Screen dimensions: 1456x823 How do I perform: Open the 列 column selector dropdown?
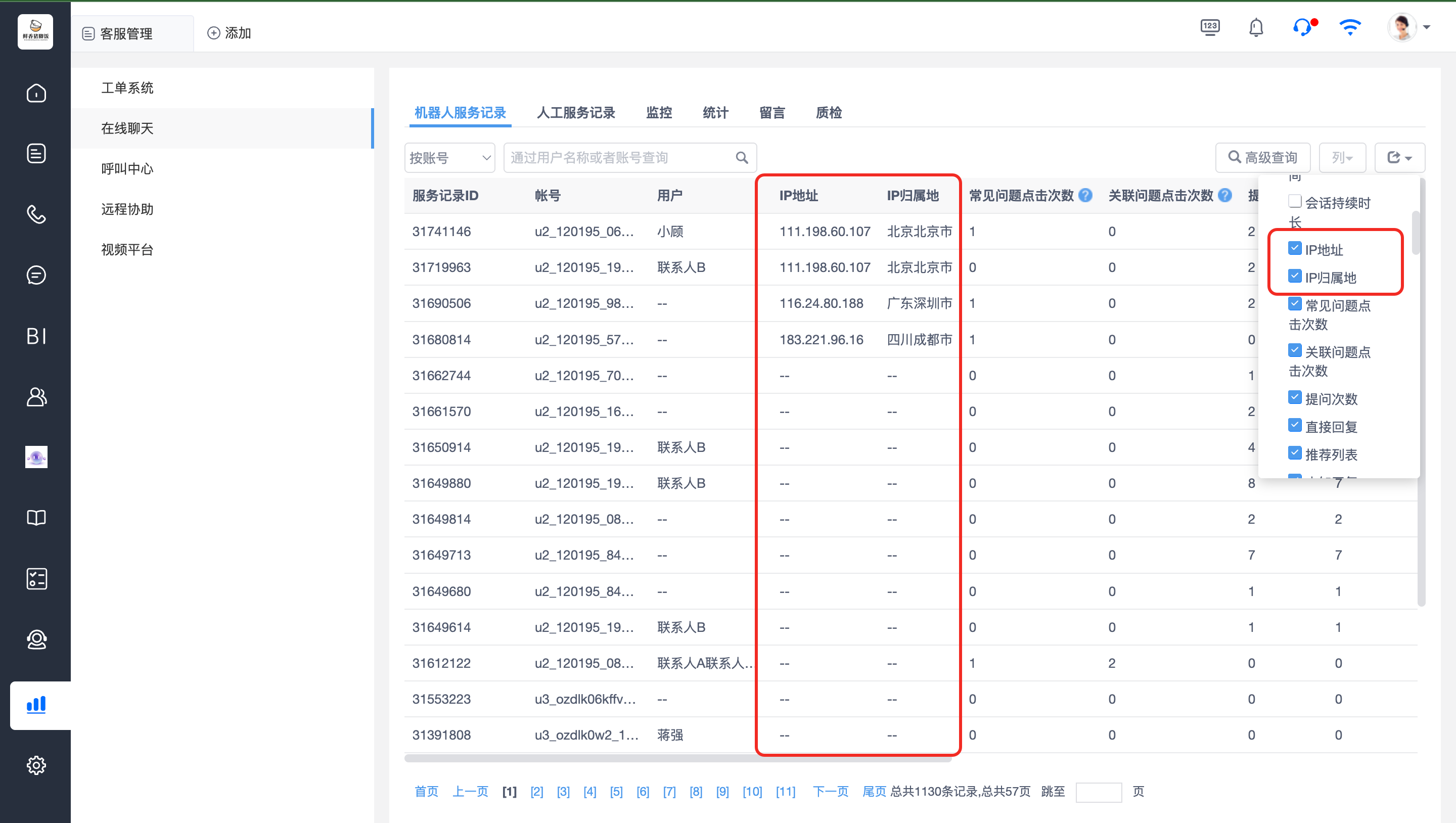pyautogui.click(x=1342, y=158)
